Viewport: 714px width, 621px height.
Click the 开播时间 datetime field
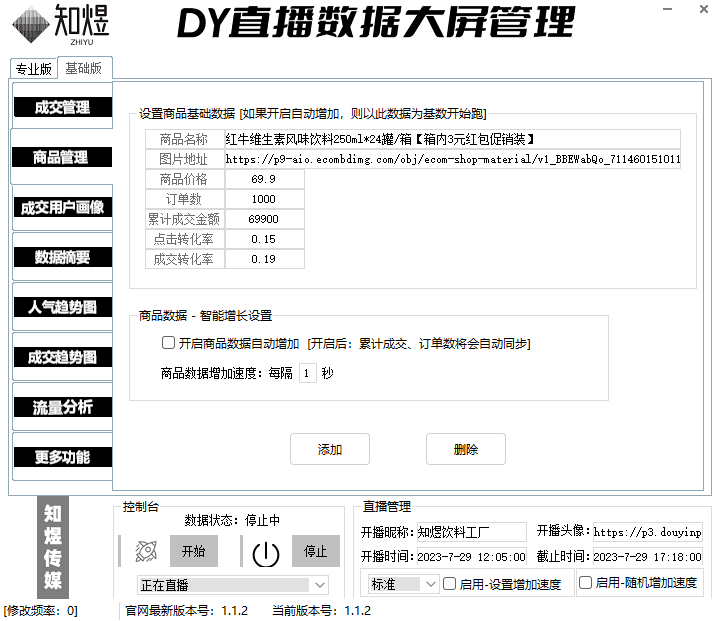[472, 557]
